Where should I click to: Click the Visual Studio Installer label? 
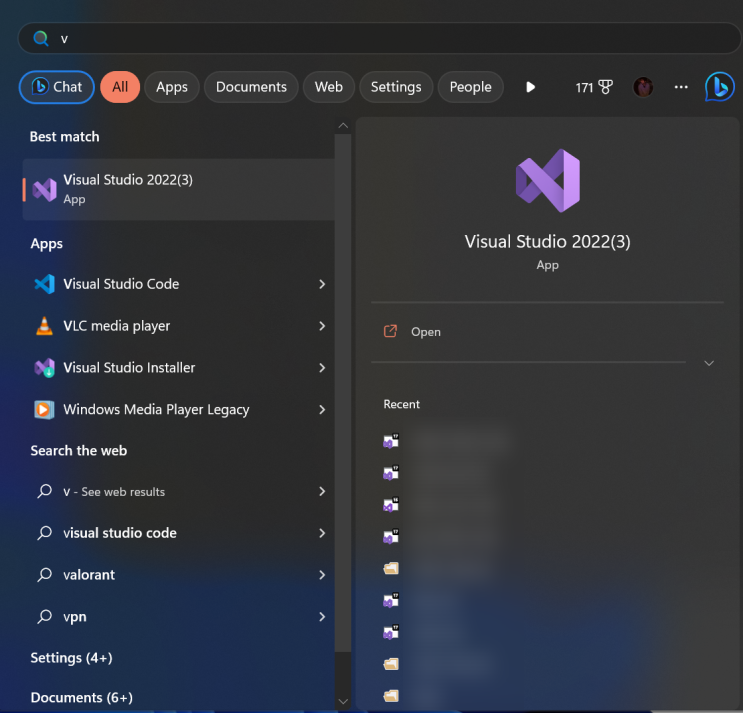pos(129,368)
